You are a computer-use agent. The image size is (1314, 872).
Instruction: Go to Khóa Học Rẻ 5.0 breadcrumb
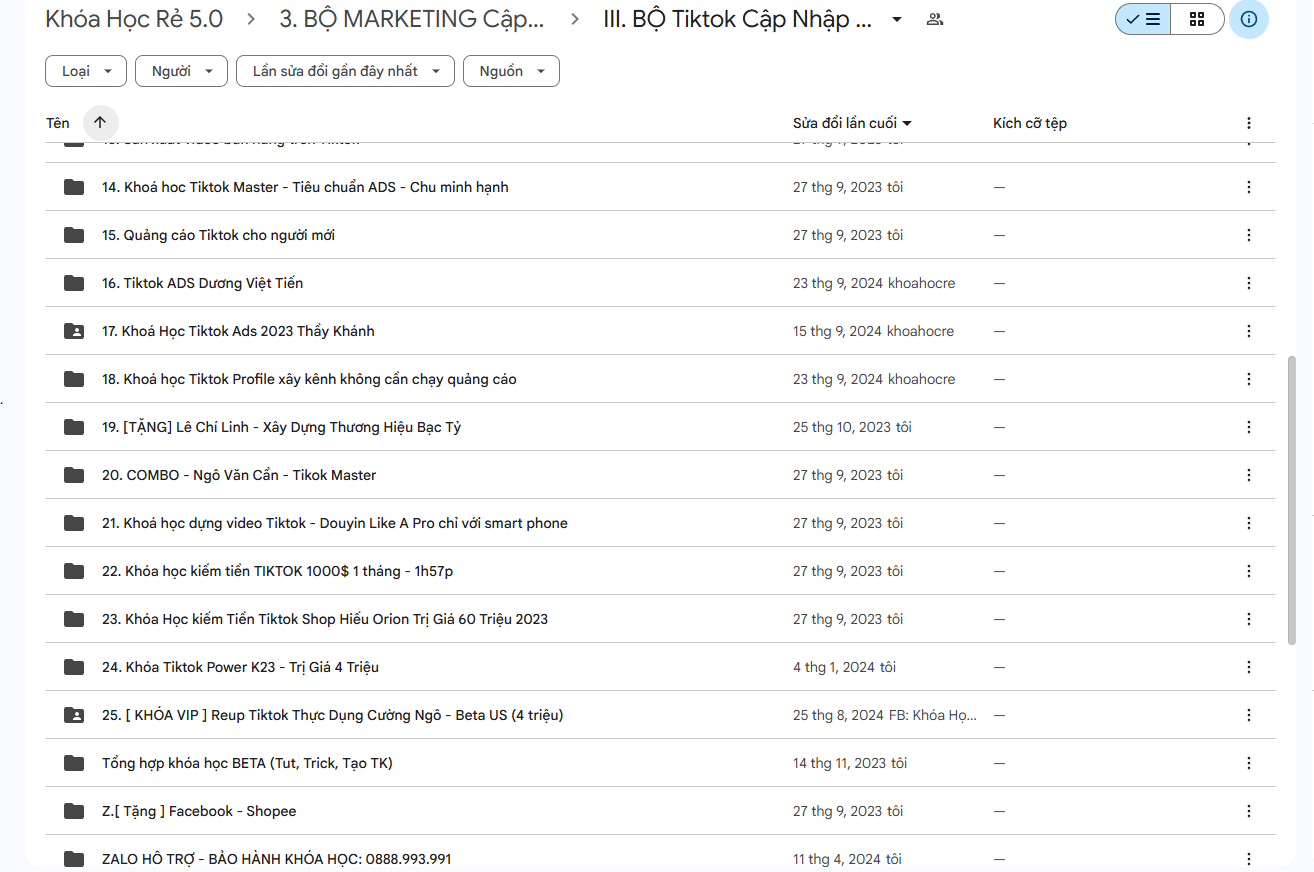coord(134,19)
